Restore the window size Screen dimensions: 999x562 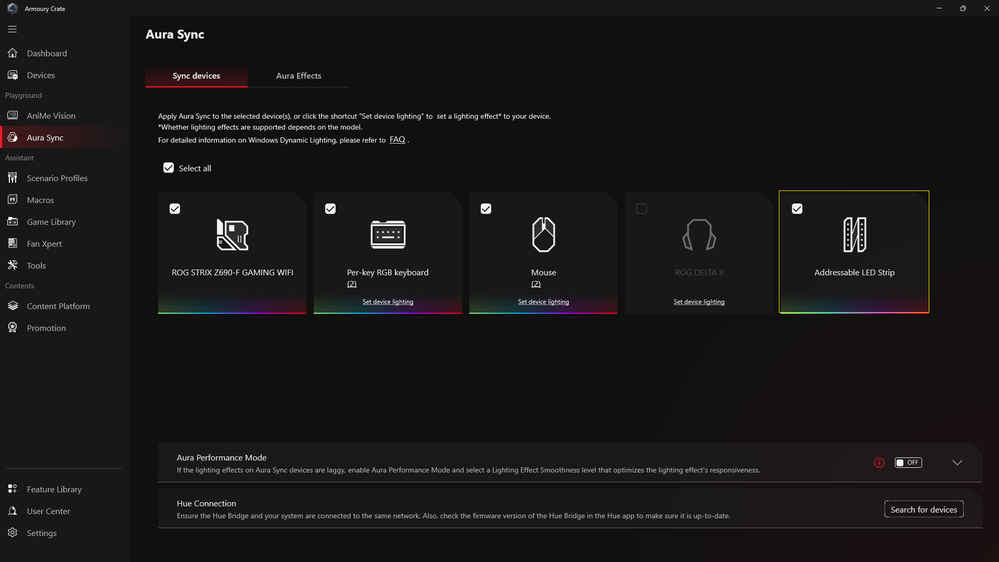[x=963, y=8]
